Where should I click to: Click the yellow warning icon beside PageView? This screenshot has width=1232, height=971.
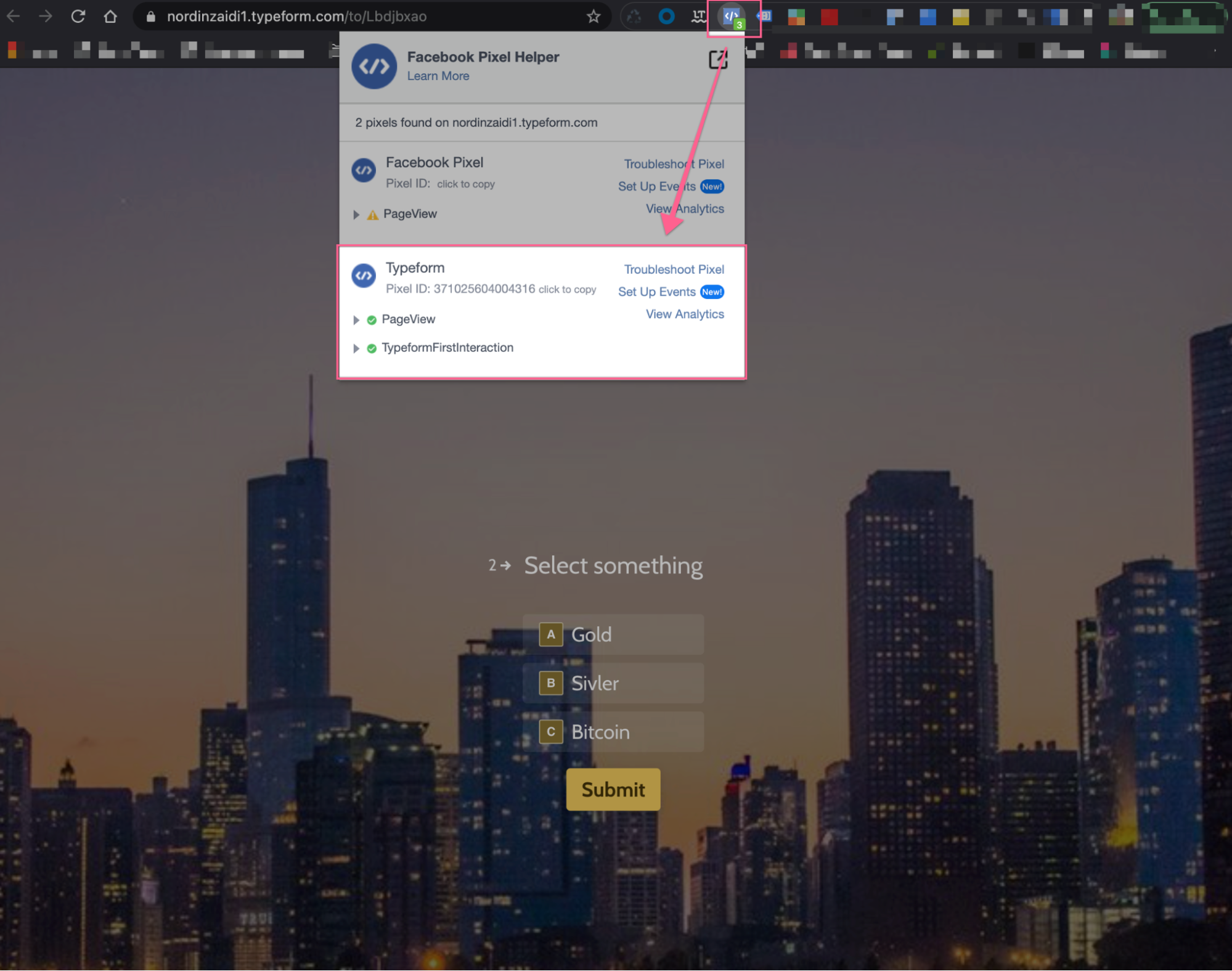(372, 215)
